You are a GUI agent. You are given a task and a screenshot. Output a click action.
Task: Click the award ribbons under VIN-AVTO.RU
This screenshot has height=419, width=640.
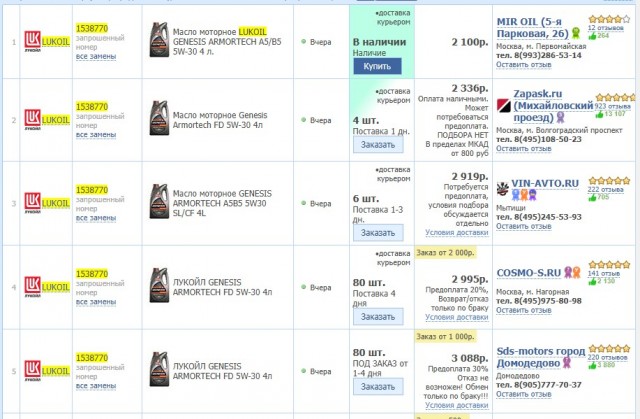click(x=524, y=195)
